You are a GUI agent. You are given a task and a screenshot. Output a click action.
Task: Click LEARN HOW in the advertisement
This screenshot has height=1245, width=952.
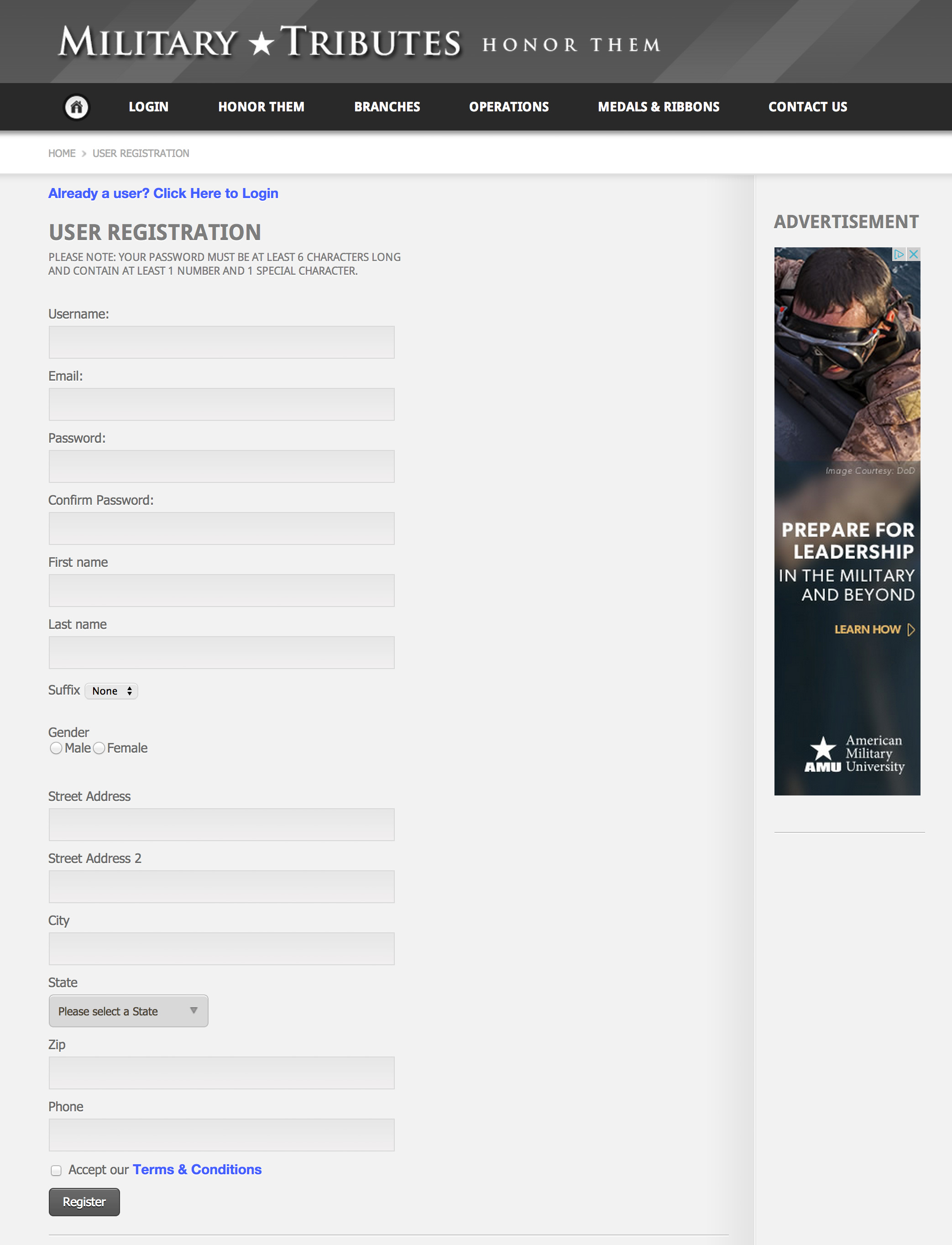coord(874,630)
